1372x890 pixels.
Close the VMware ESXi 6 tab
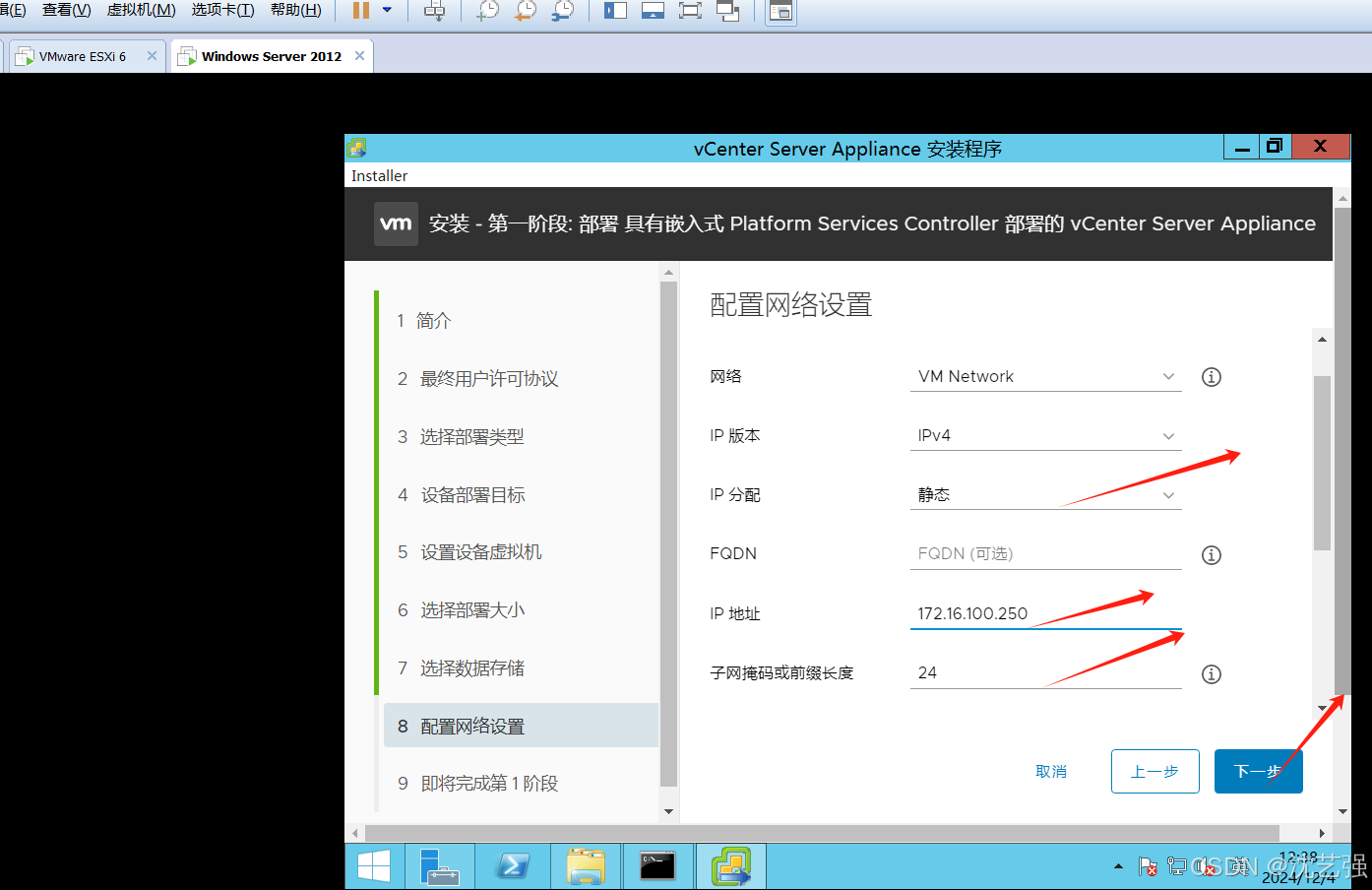[152, 56]
